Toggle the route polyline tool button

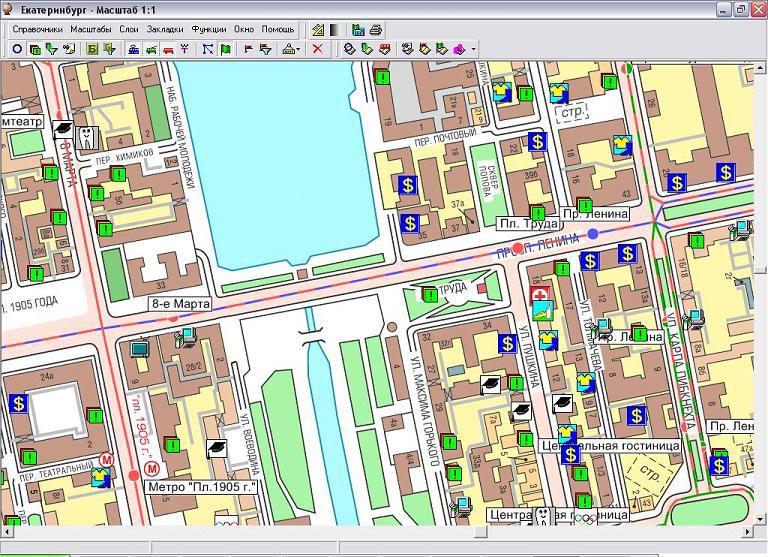click(207, 48)
